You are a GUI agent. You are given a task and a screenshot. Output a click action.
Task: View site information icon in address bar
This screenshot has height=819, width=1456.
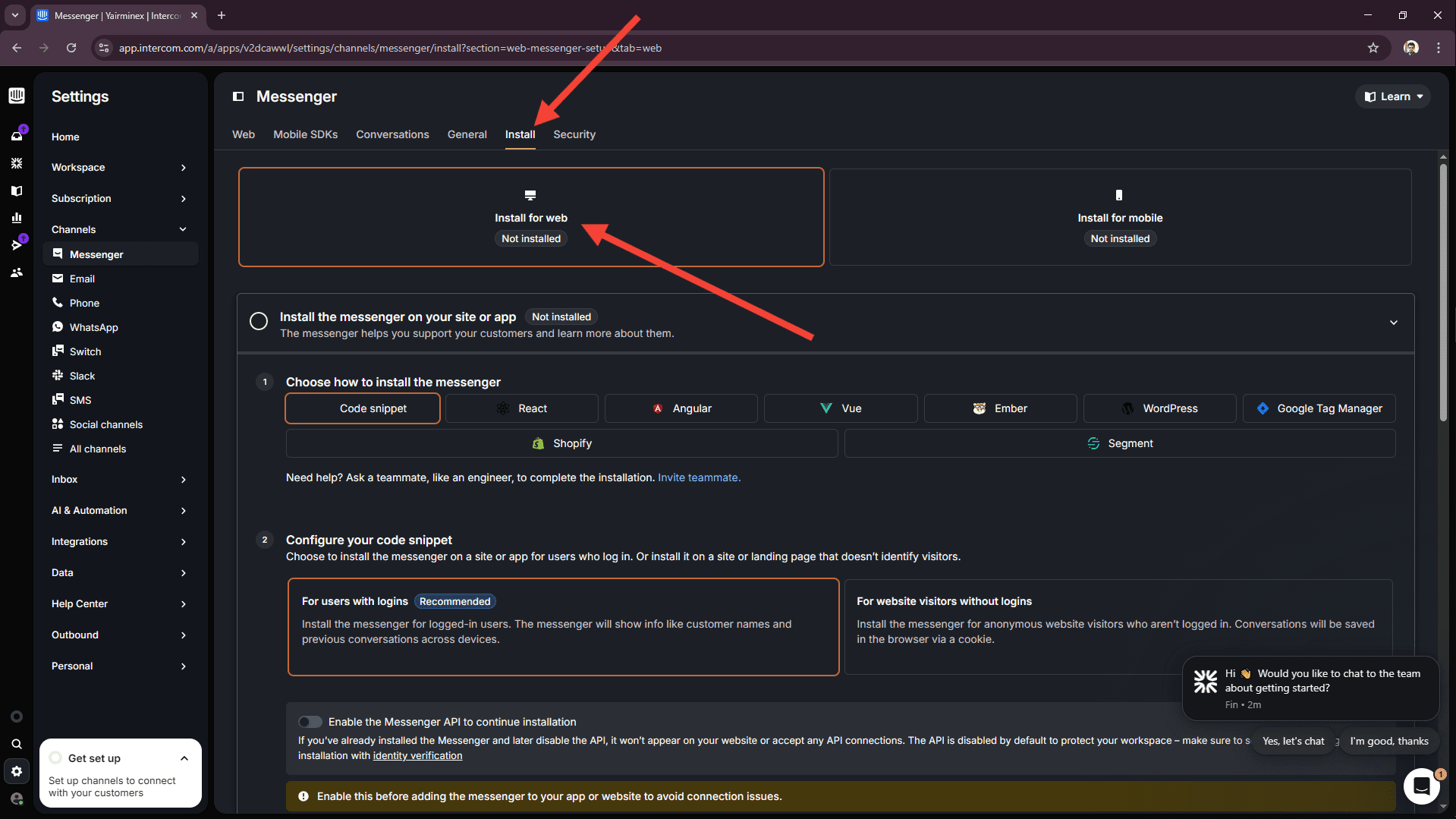coord(105,48)
